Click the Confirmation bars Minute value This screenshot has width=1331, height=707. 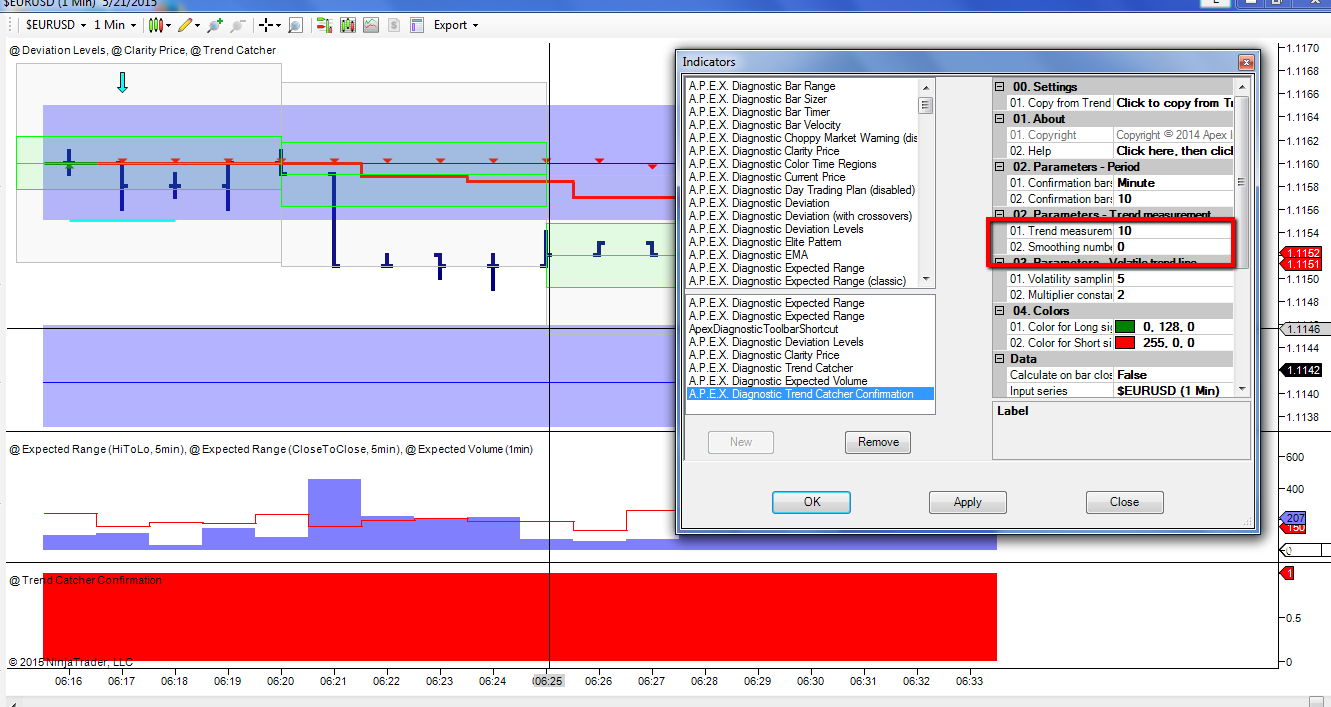pyautogui.click(x=1174, y=183)
